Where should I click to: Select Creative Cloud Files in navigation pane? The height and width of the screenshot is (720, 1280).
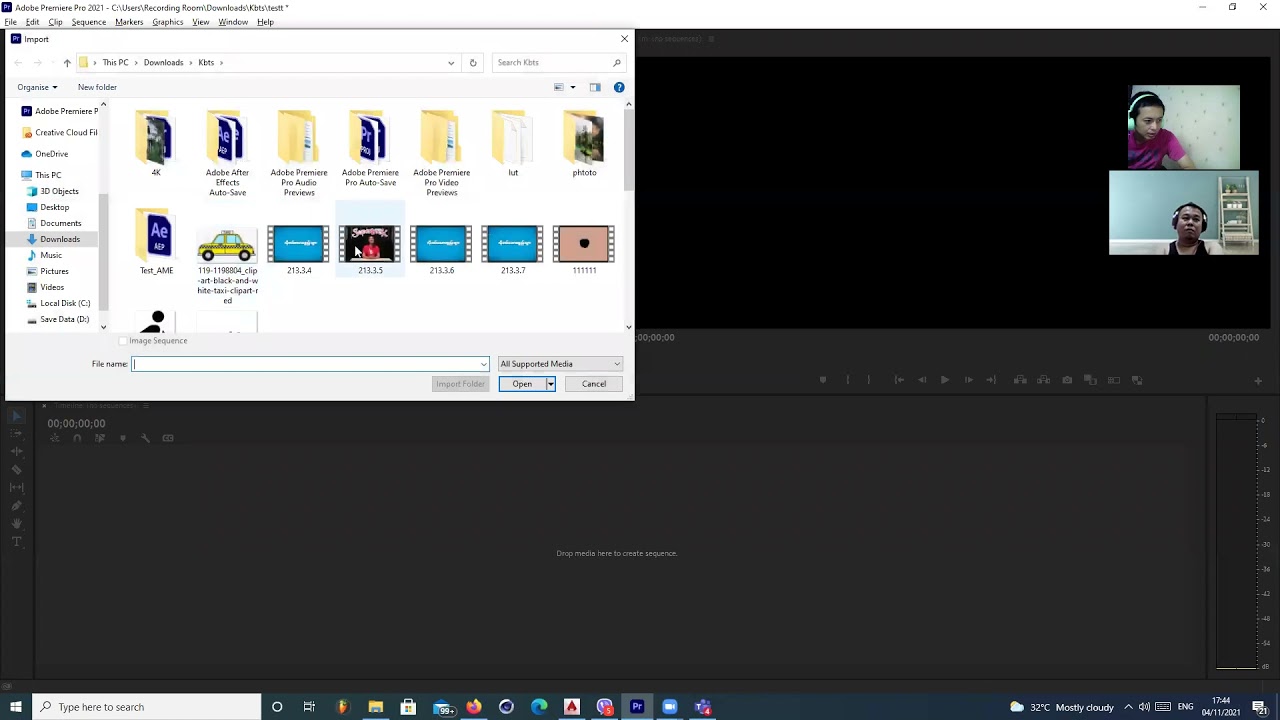(x=59, y=132)
